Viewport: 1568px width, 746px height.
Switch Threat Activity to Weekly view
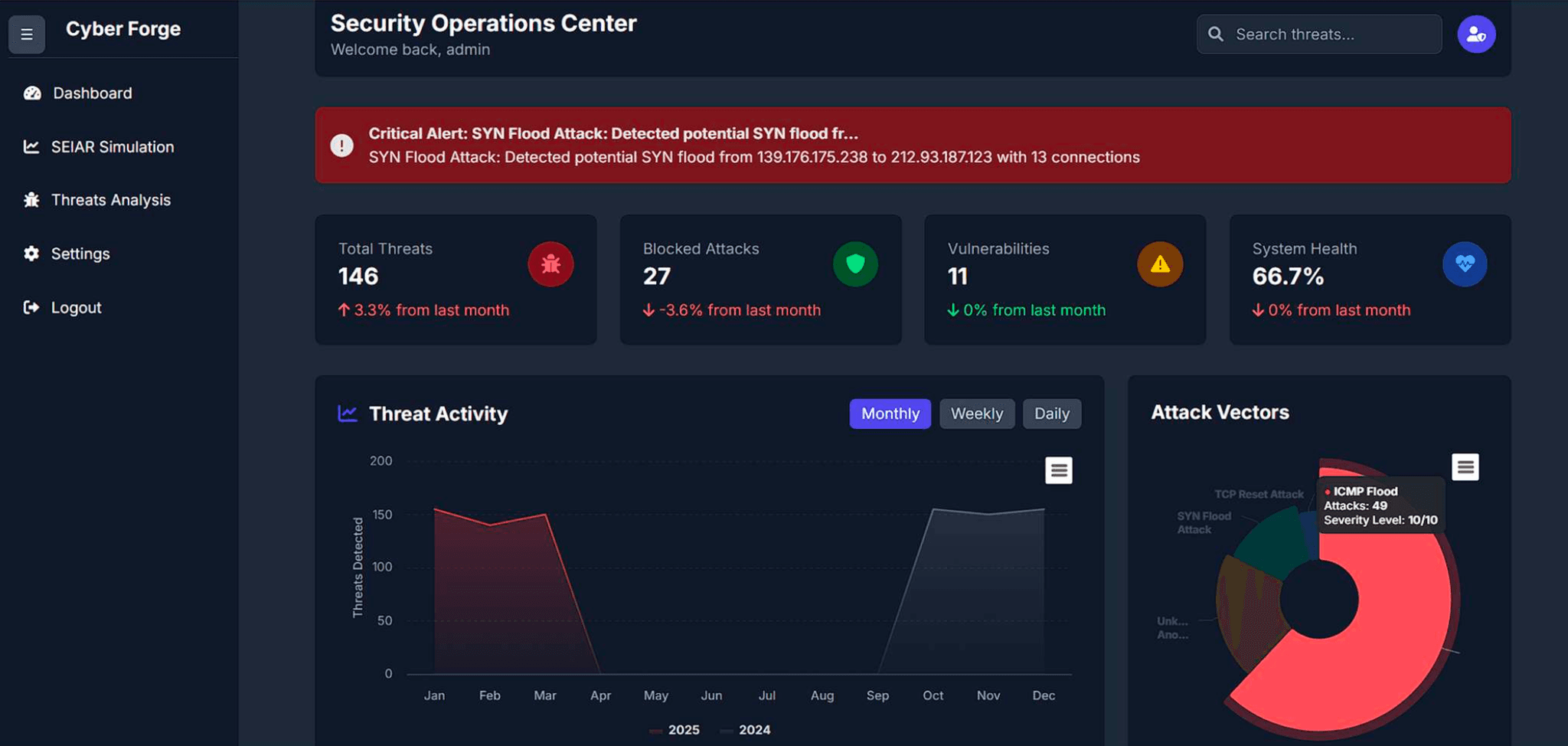pos(977,414)
